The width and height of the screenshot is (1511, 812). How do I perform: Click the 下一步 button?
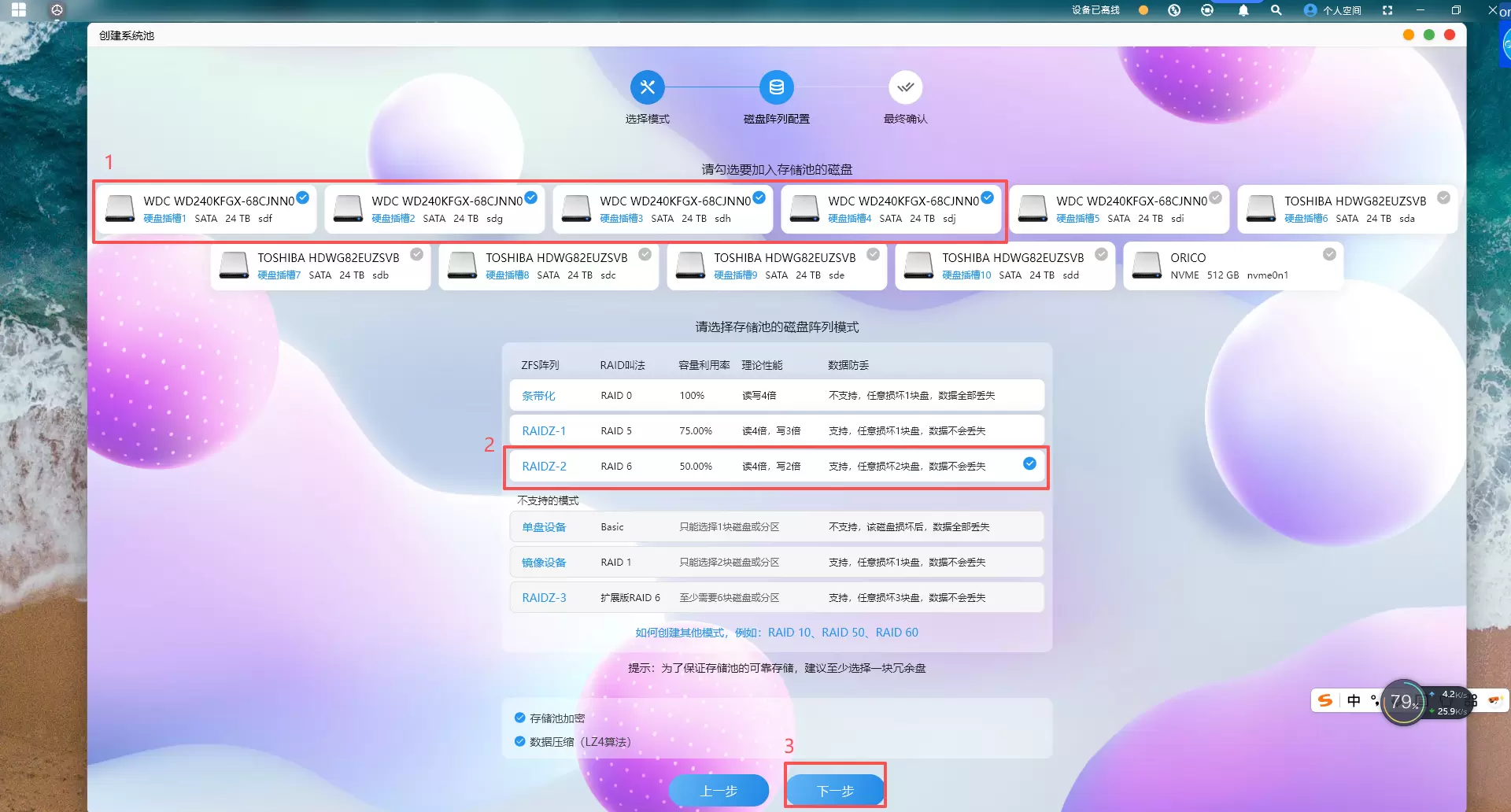click(x=835, y=790)
